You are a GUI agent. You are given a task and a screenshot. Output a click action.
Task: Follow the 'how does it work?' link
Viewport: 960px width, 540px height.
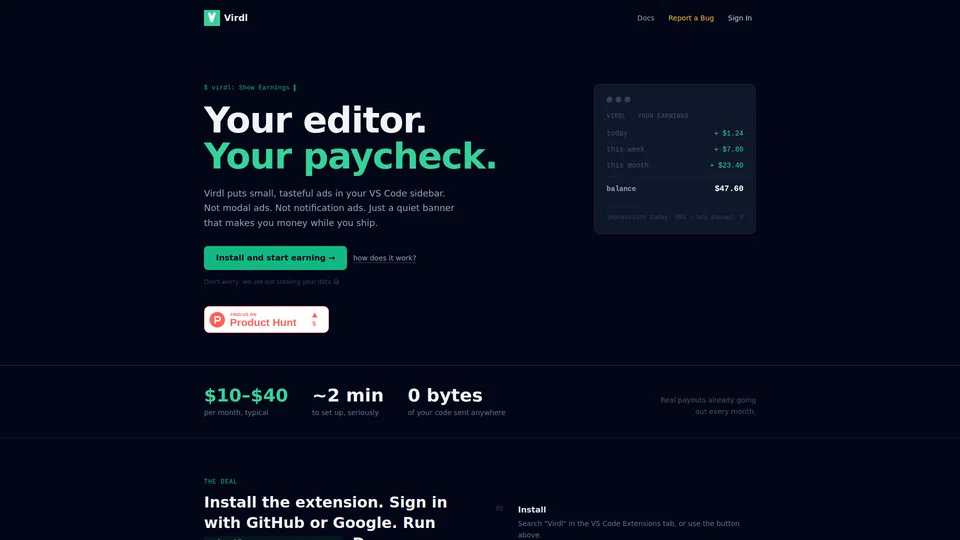(x=384, y=258)
